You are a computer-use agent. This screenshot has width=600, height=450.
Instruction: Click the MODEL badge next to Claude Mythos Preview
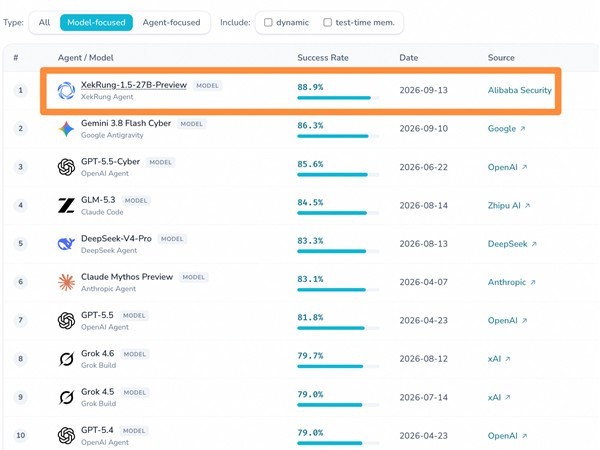click(x=194, y=277)
